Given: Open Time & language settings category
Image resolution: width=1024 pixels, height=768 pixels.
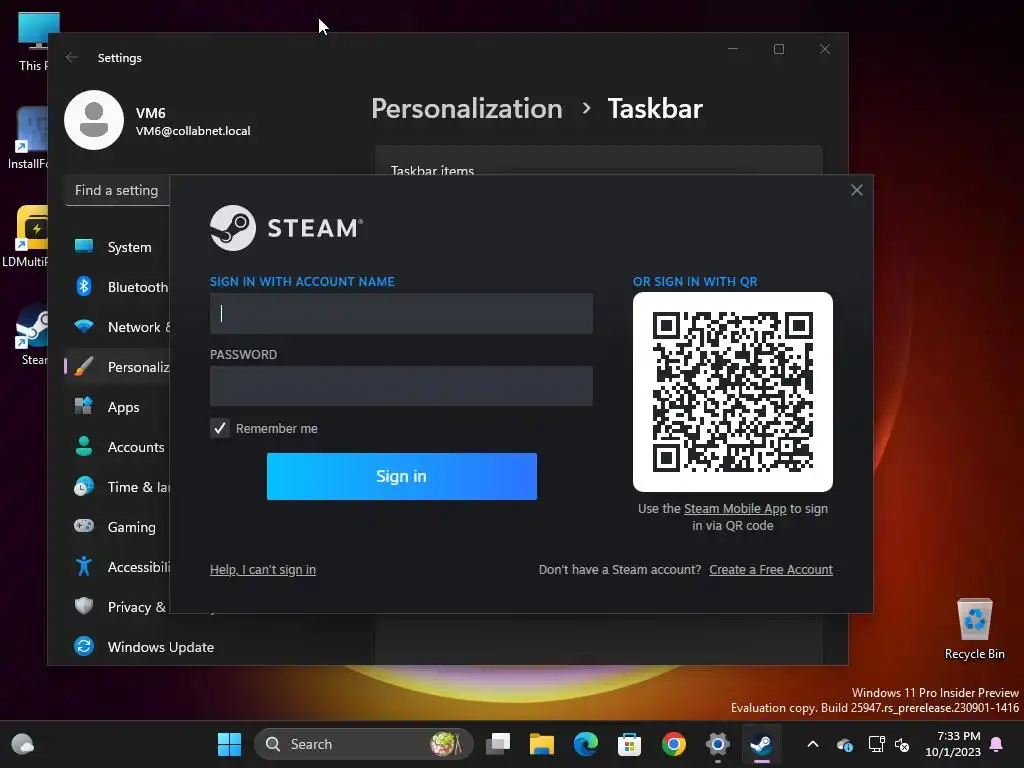Looking at the screenshot, I should (x=118, y=487).
